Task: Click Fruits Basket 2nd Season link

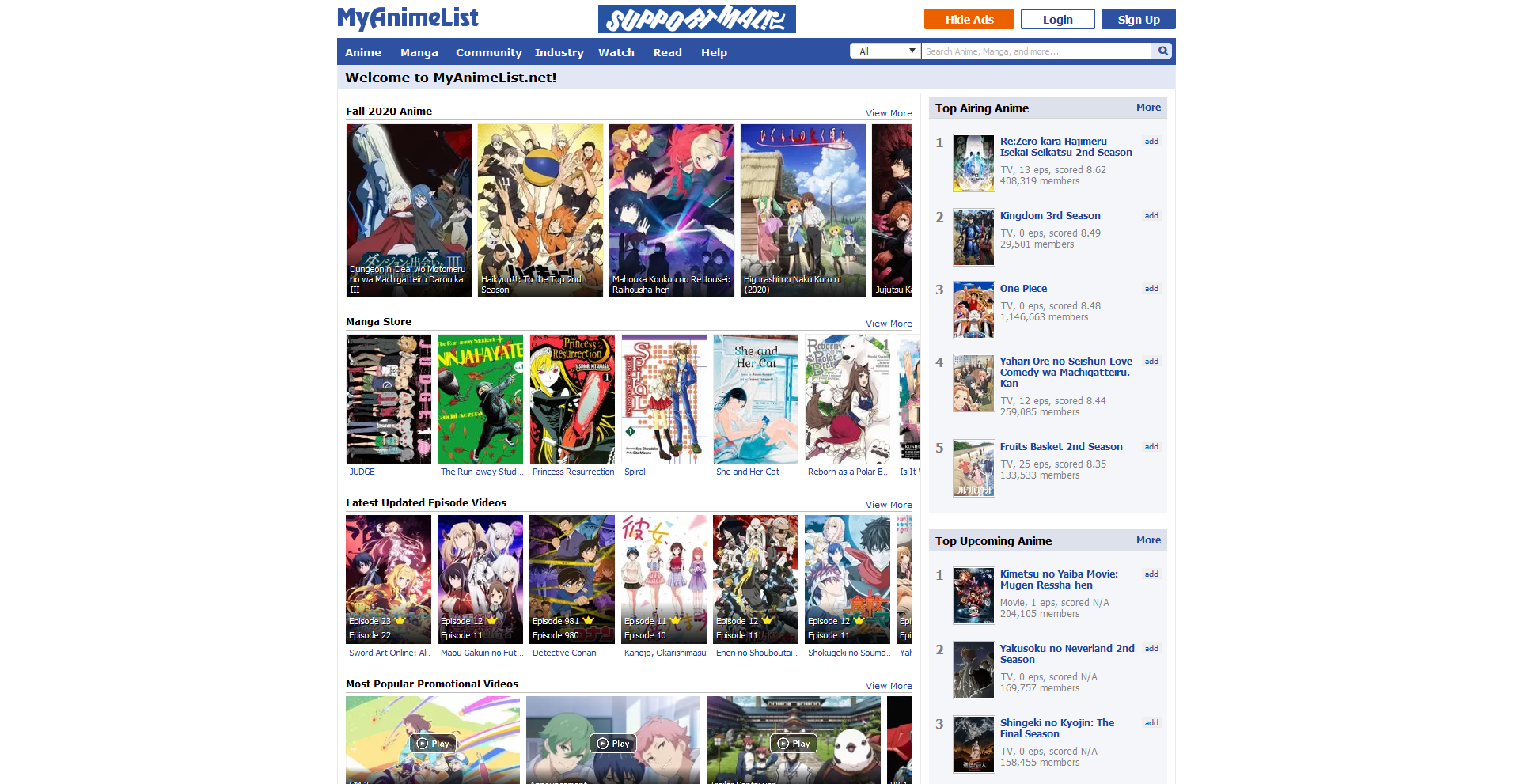Action: click(x=1061, y=447)
